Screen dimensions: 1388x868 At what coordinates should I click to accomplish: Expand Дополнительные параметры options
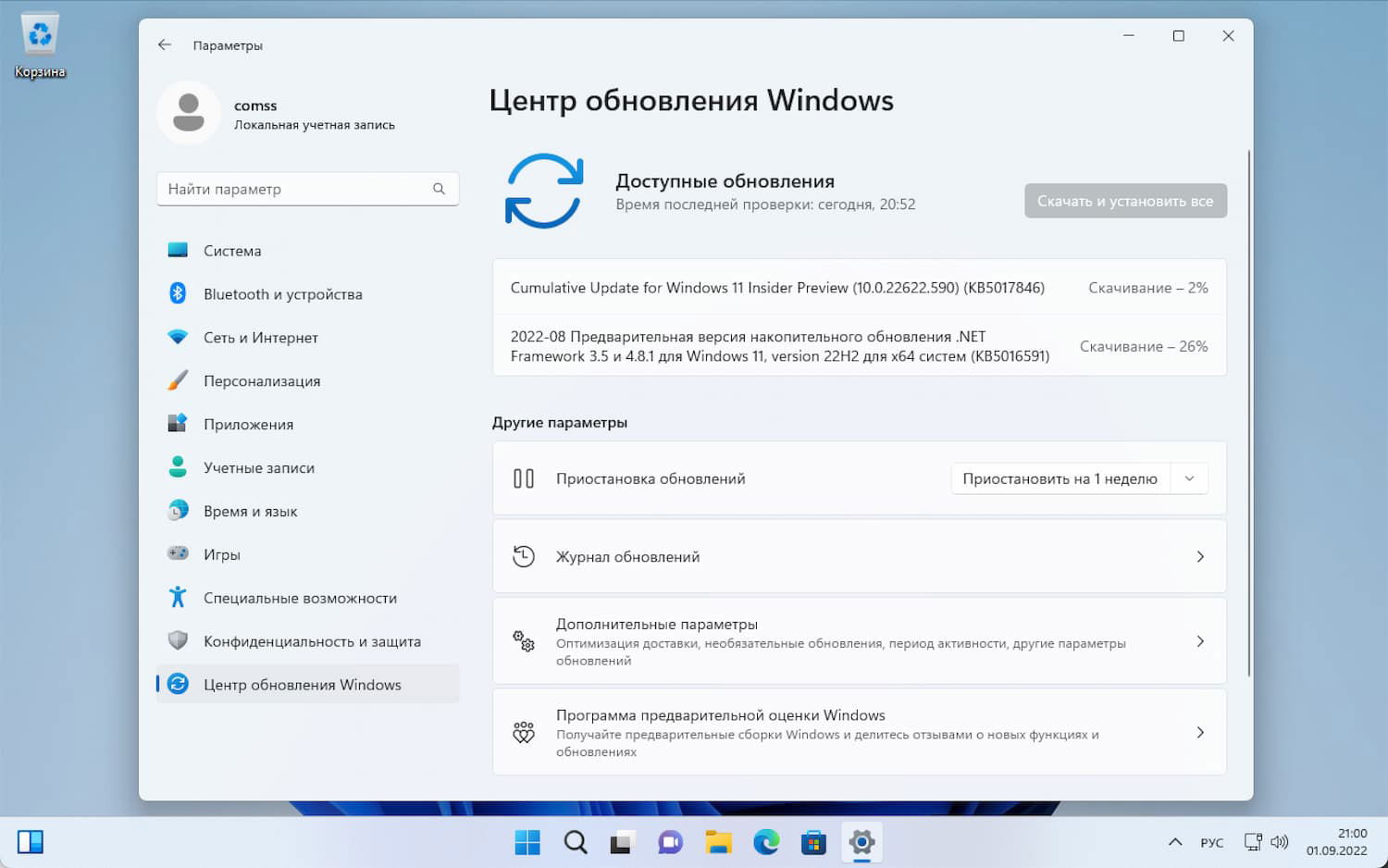tap(1200, 640)
